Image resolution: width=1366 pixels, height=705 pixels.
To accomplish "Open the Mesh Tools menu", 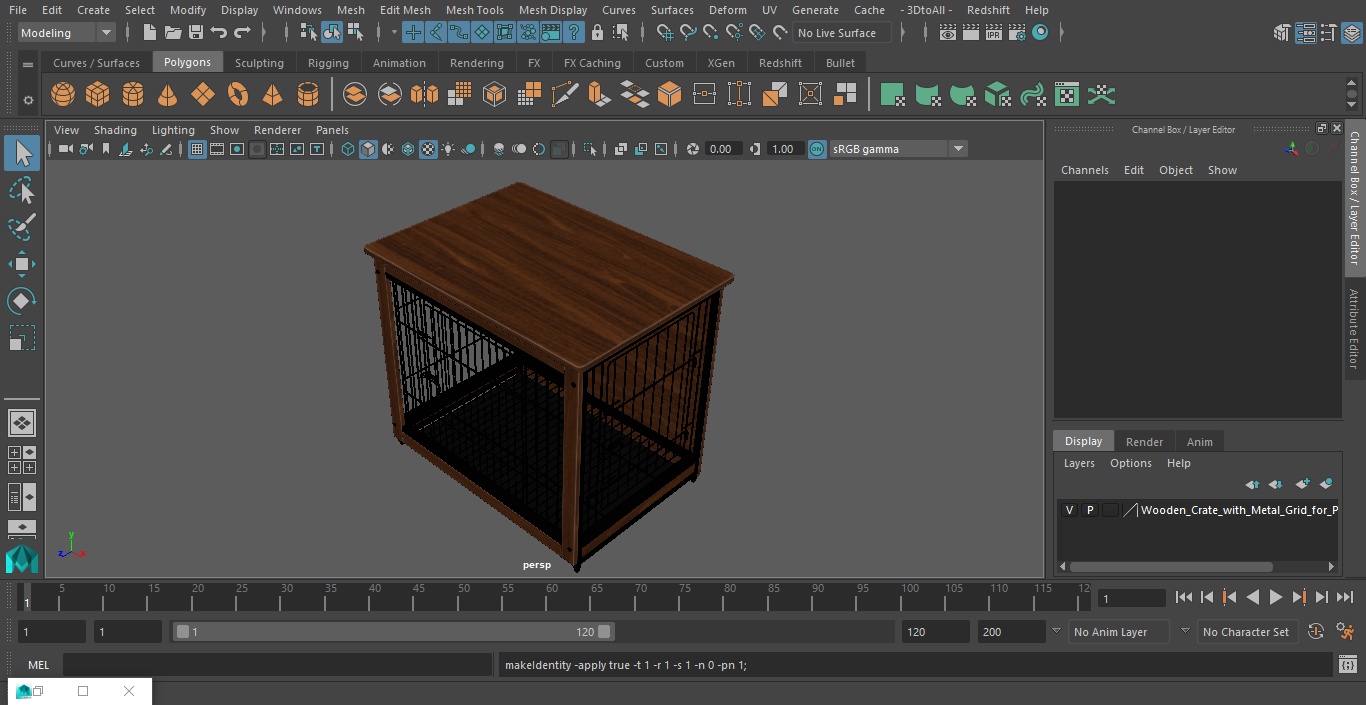I will tap(474, 10).
